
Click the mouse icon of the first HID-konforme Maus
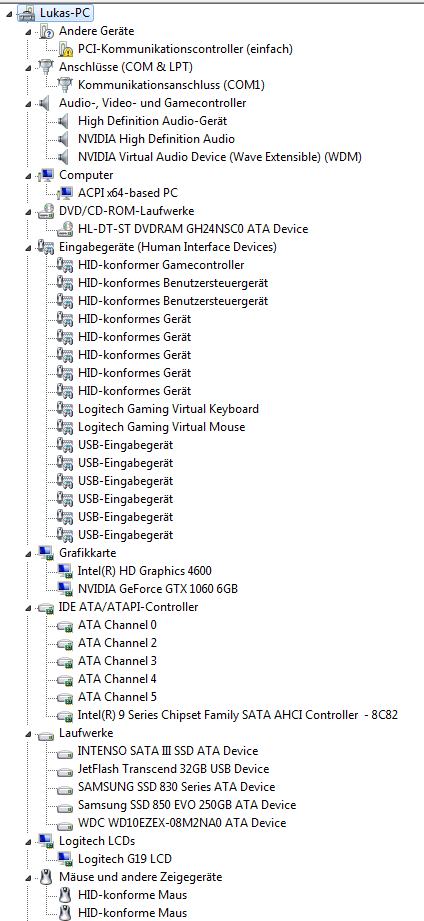tap(65, 895)
